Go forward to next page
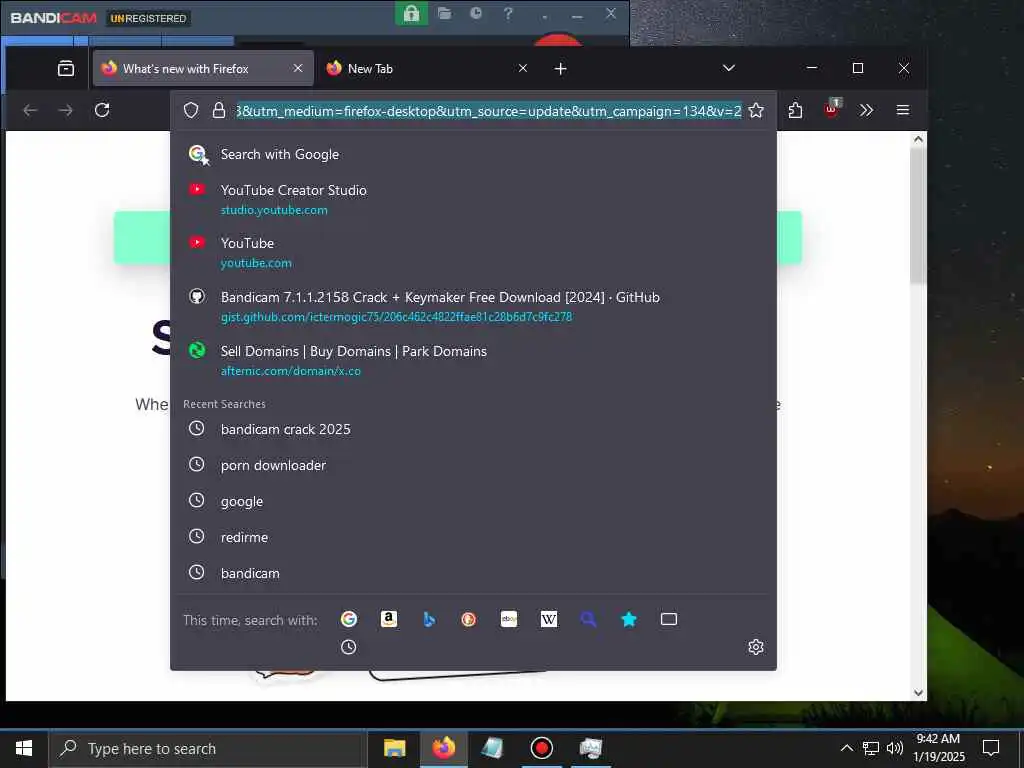Screen dimensions: 1024x768 pos(66,110)
